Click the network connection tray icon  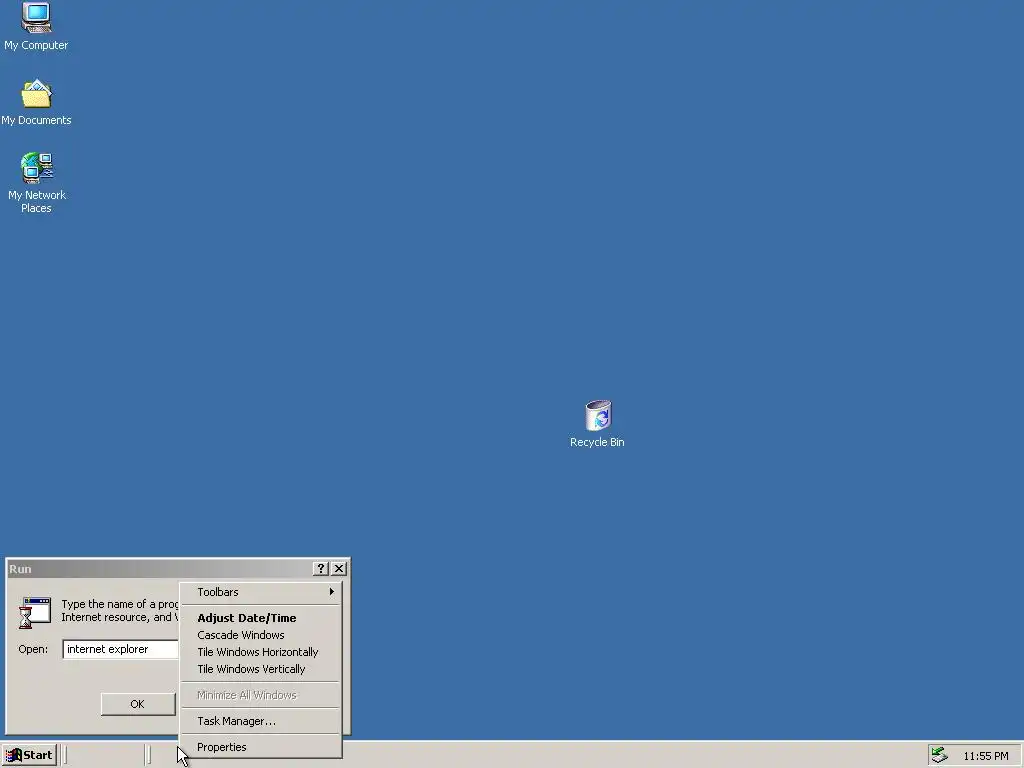click(939, 755)
